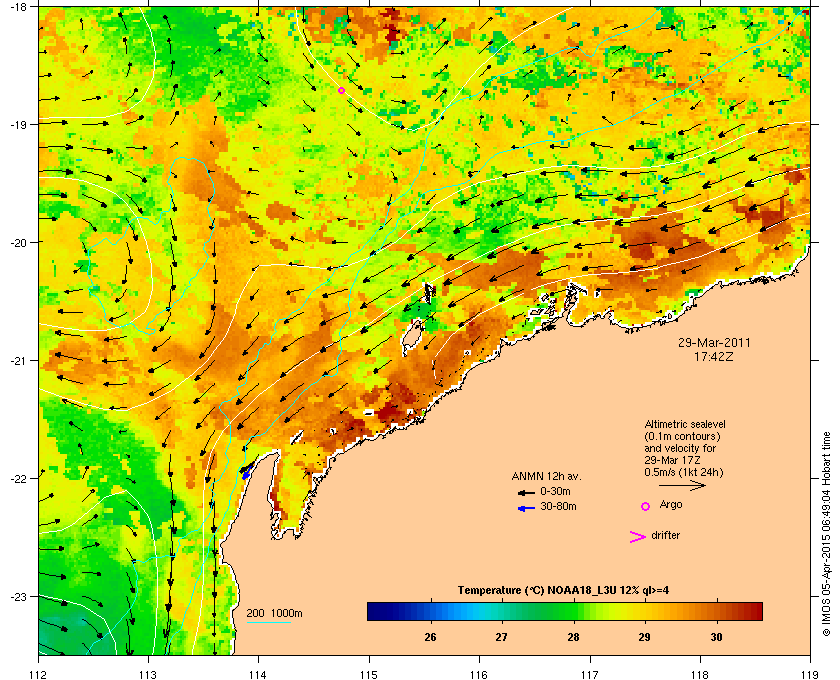The height and width of the screenshot is (680, 840).
Task: Click the Argo legend label
Action: tap(671, 505)
